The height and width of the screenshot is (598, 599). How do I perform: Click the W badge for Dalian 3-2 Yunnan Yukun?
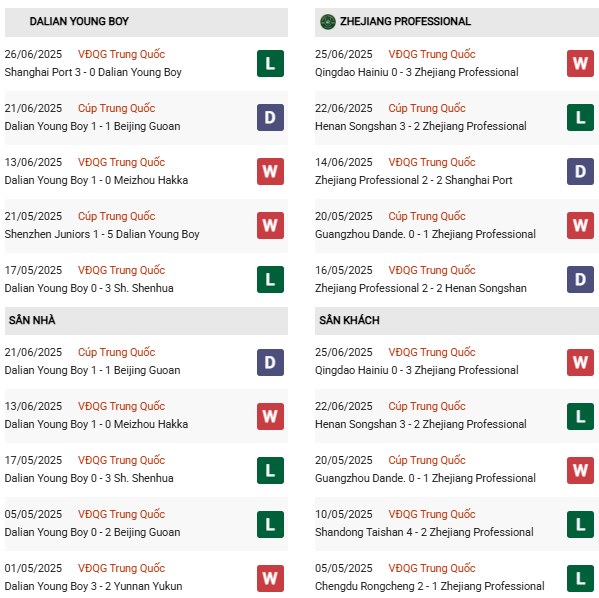pyautogui.click(x=270, y=578)
